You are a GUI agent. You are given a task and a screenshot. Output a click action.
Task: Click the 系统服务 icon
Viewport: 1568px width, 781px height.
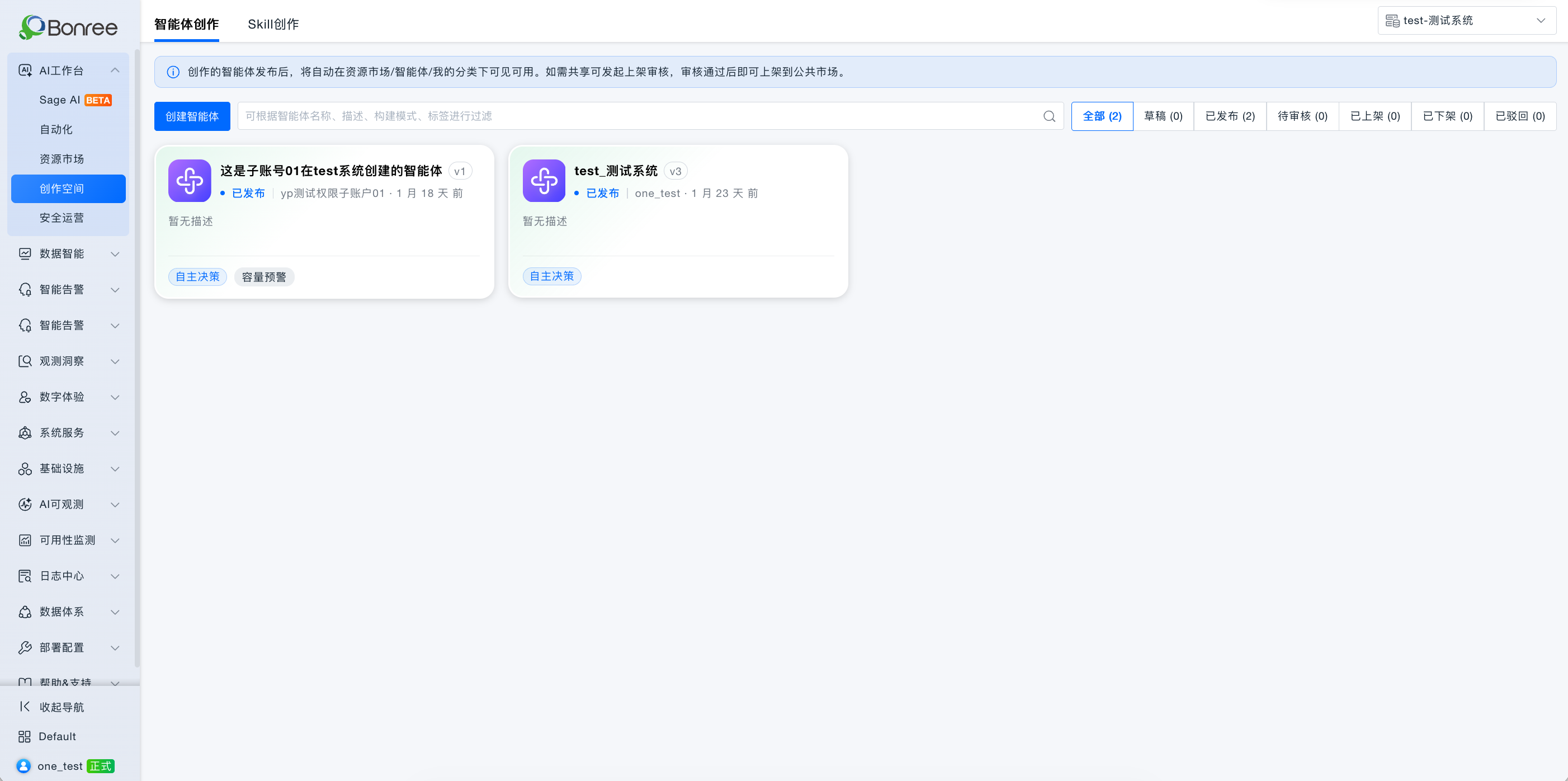coord(25,433)
